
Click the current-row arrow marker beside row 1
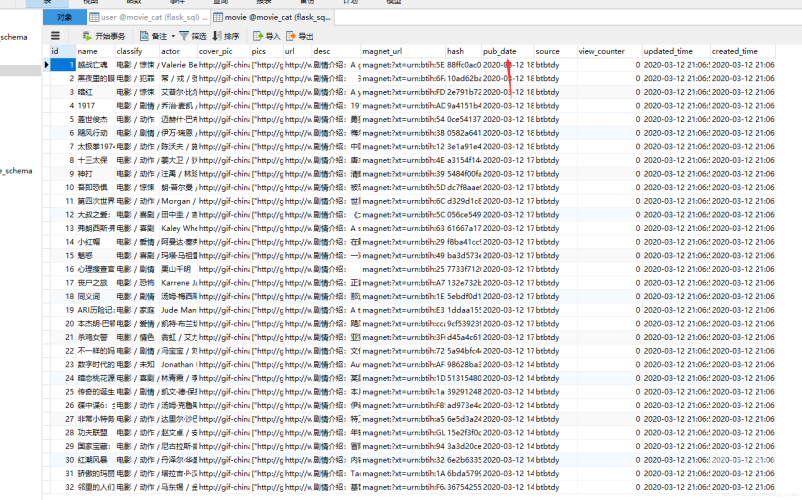click(46, 65)
